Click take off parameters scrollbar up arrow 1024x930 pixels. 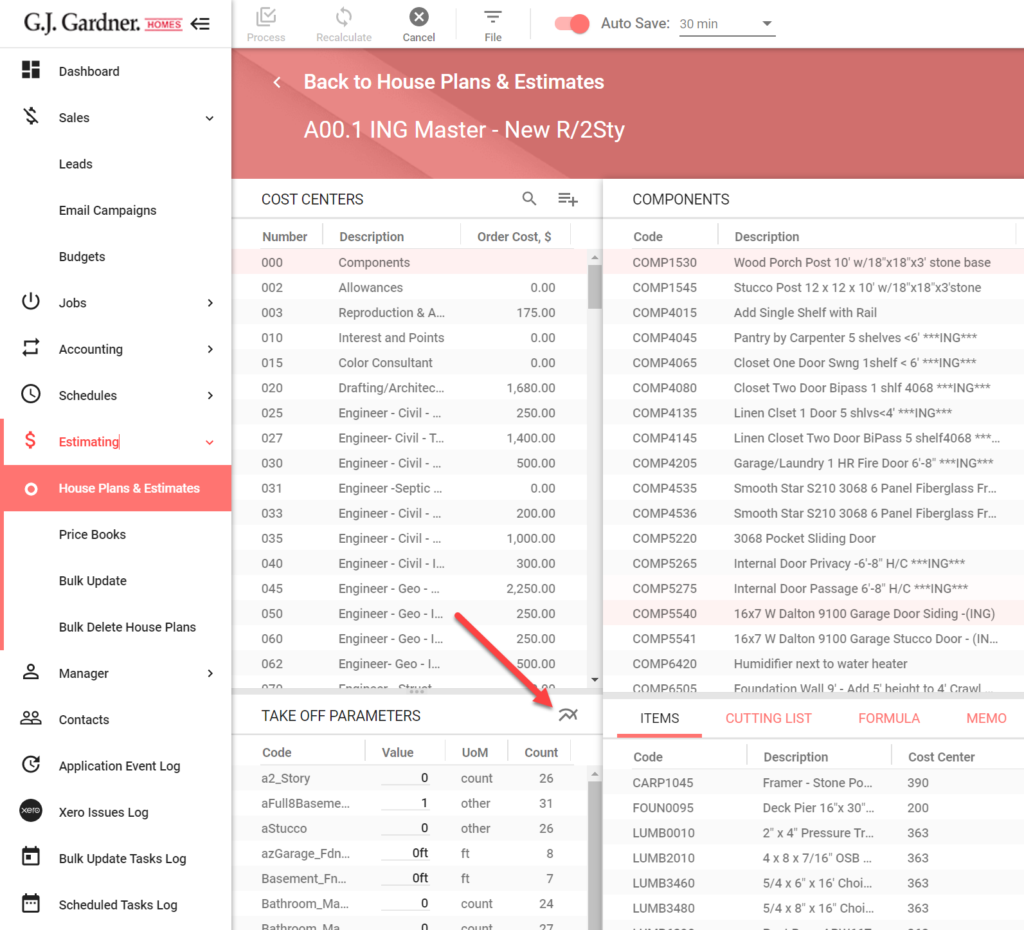pos(594,775)
